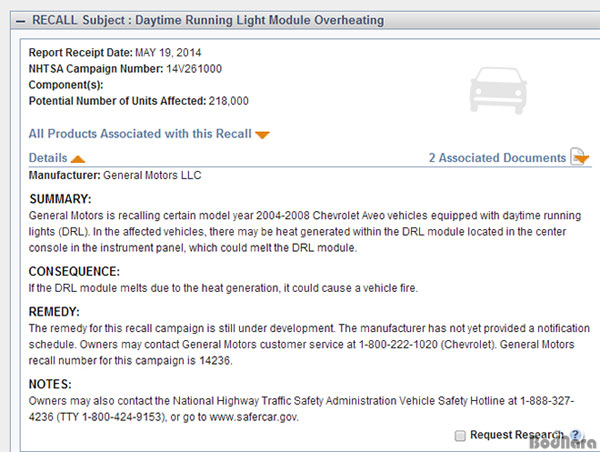The image size is (600, 452).
Task: Click the orange up arrow beside Details
Action: pos(78,159)
